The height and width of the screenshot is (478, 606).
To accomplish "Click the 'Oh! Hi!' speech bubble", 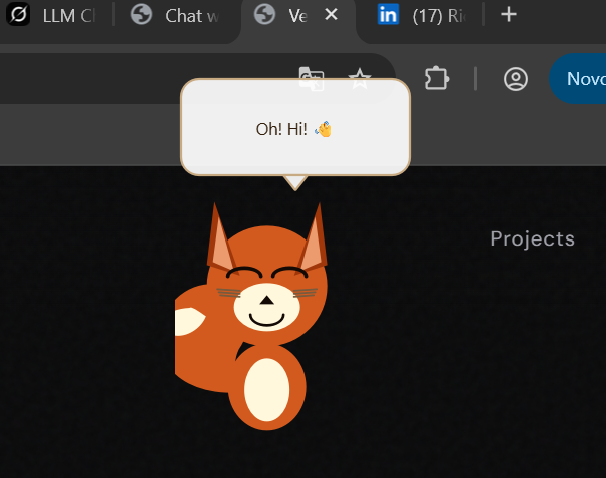I will tap(295, 128).
